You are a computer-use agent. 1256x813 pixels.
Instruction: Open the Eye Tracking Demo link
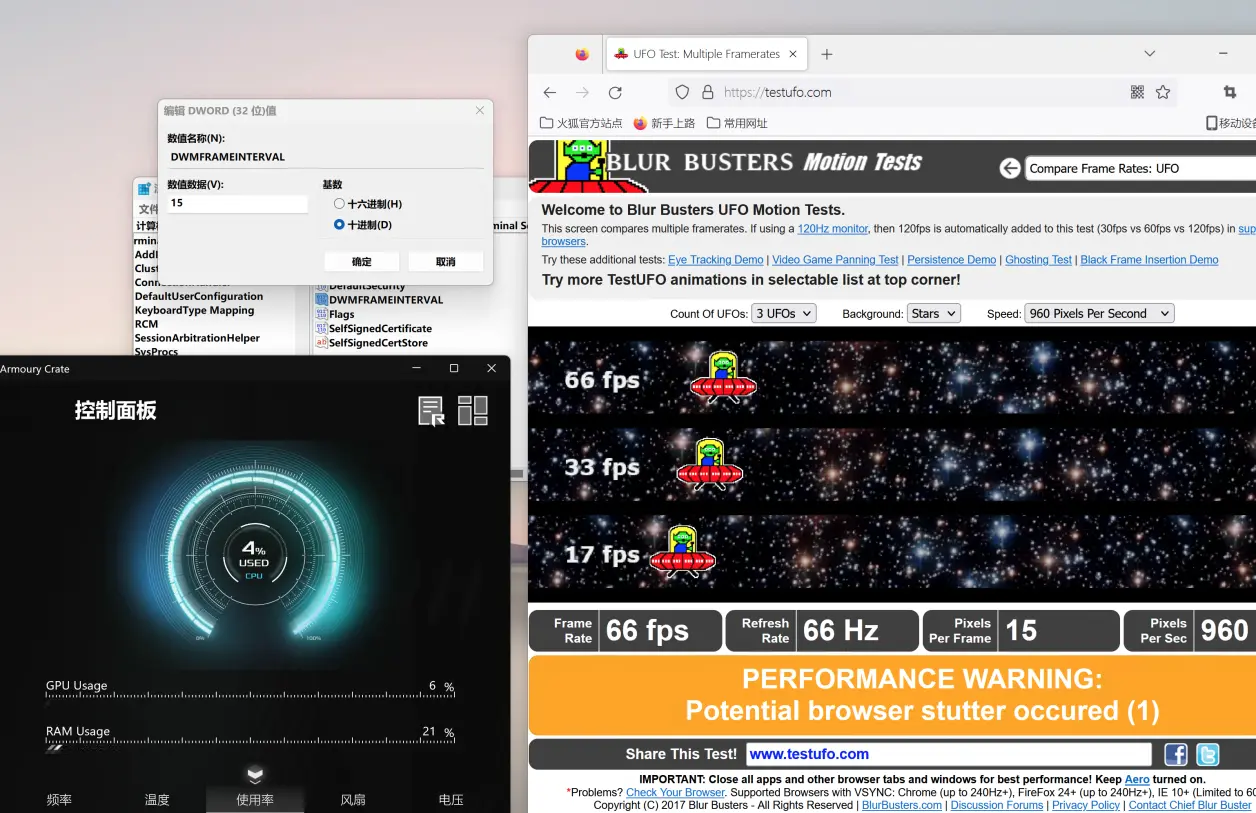coord(716,260)
